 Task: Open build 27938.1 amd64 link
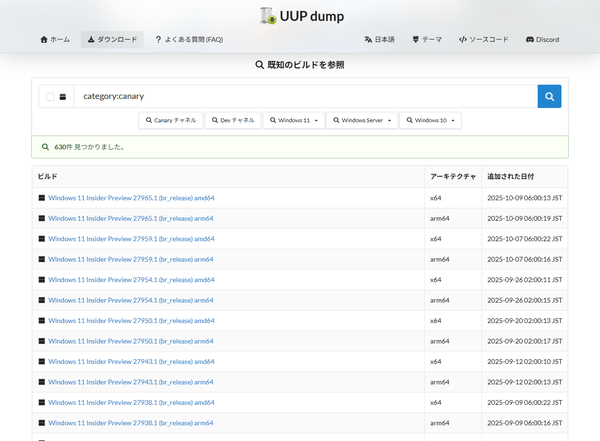[x=131, y=402]
